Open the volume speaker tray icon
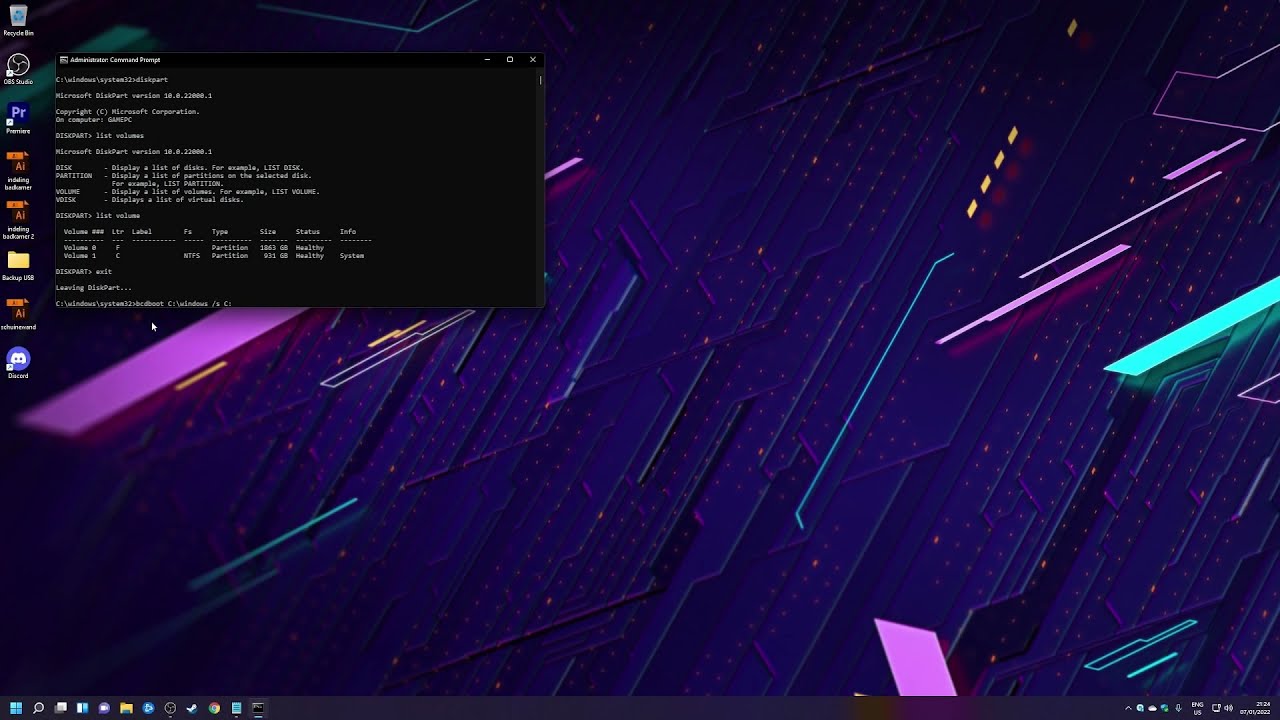Image resolution: width=1280 pixels, height=720 pixels. (1228, 708)
